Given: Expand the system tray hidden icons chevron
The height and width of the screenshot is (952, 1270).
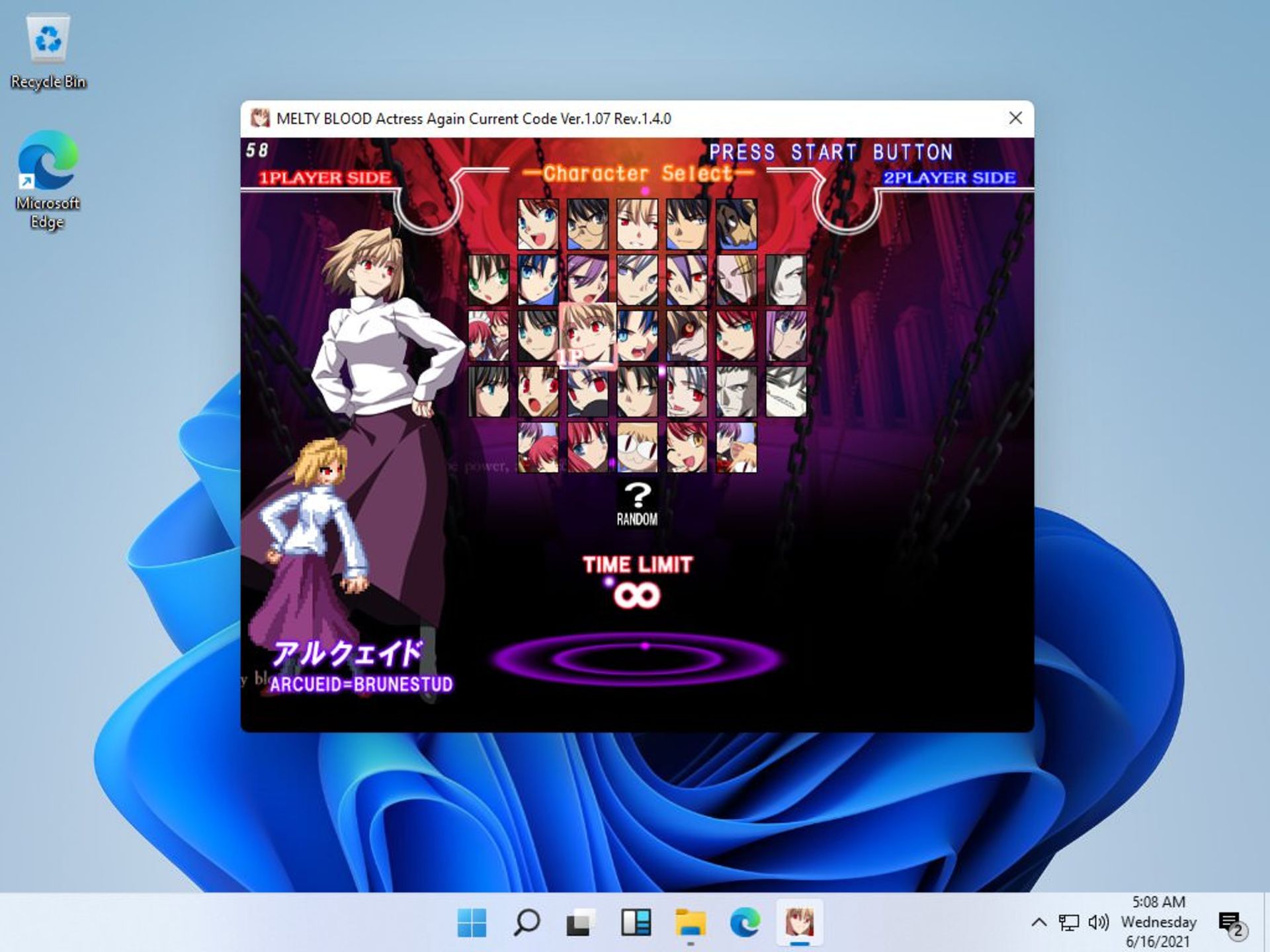Looking at the screenshot, I should tap(1038, 922).
